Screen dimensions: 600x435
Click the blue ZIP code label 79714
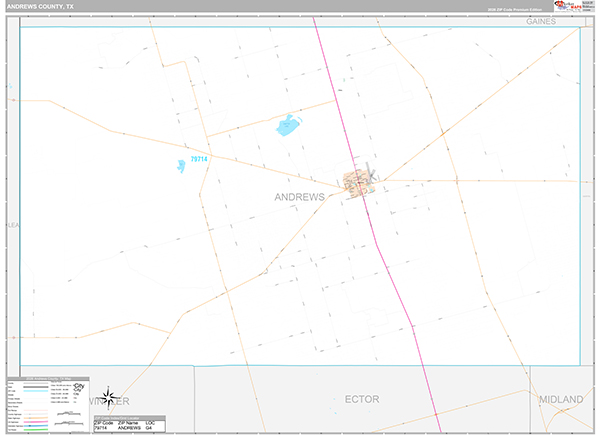[x=199, y=159]
